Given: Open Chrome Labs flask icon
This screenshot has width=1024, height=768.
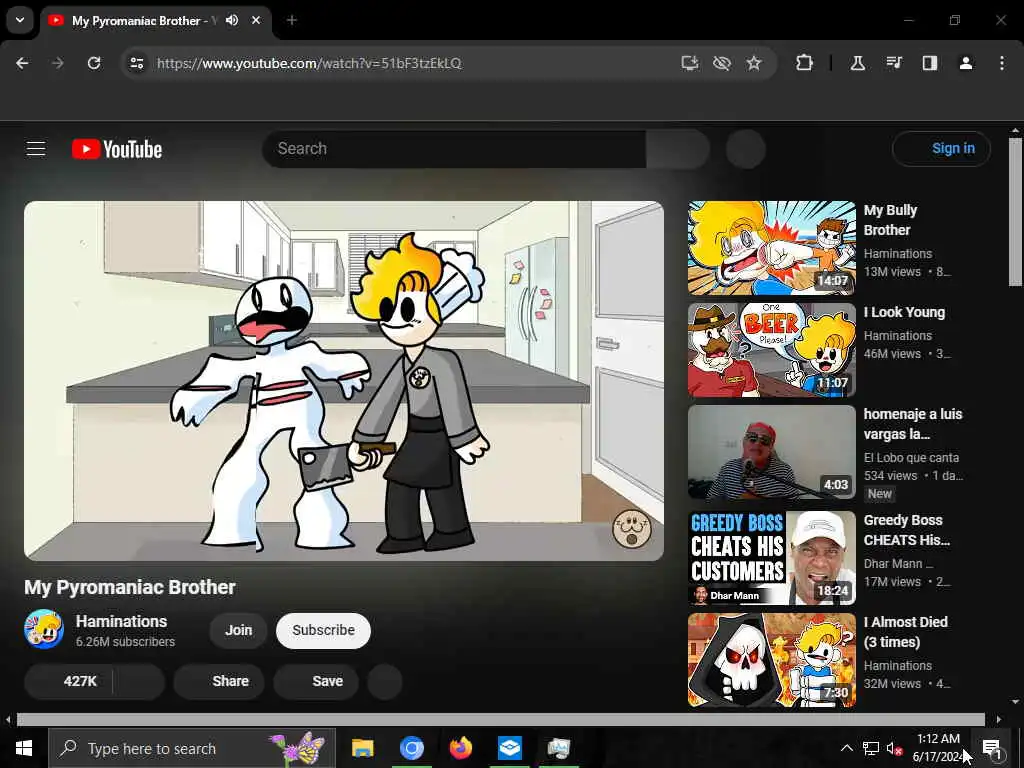Looking at the screenshot, I should [x=857, y=63].
